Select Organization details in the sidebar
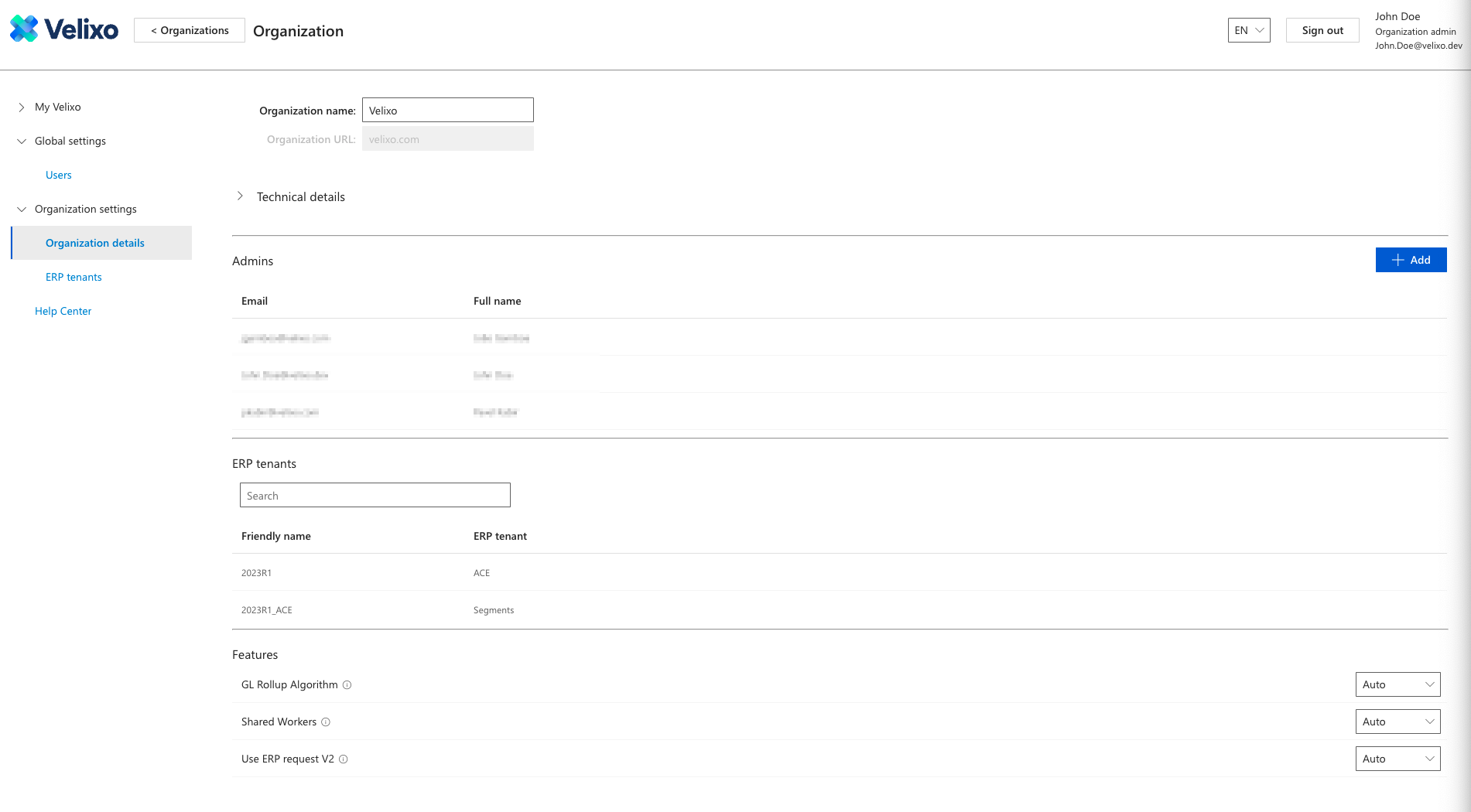 95,244
